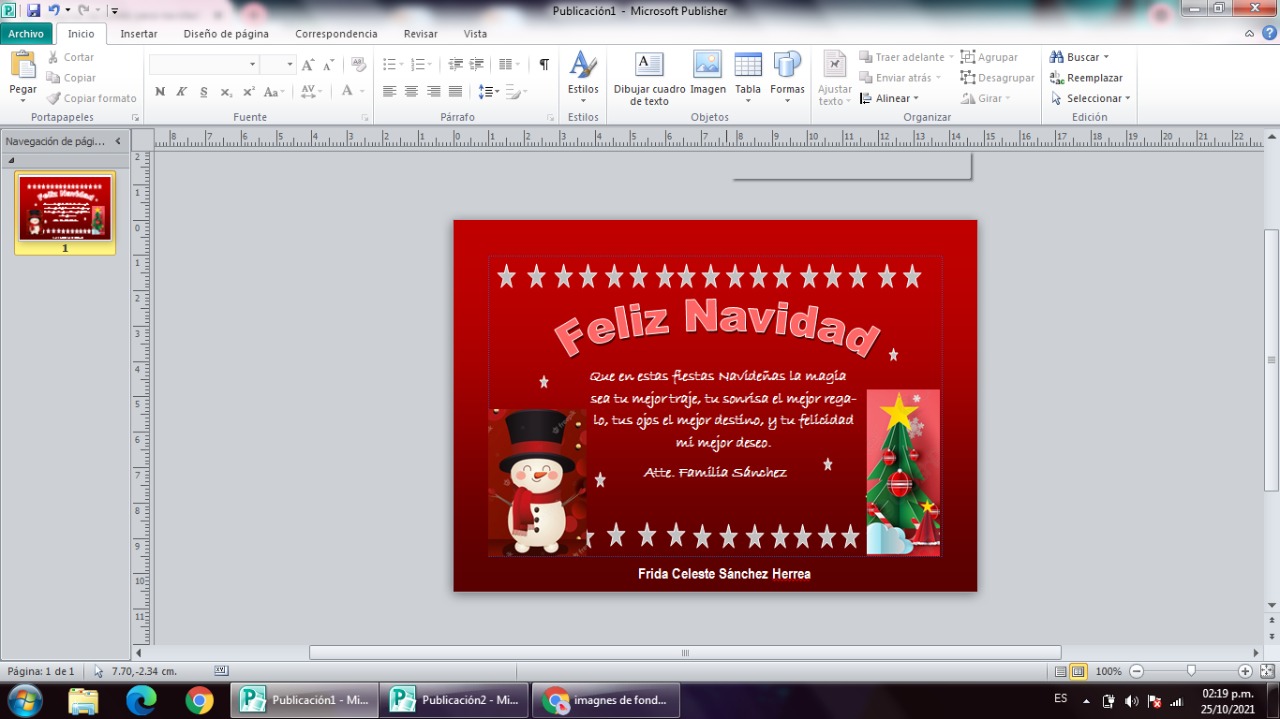Click the Formas shapes icon

tap(787, 65)
